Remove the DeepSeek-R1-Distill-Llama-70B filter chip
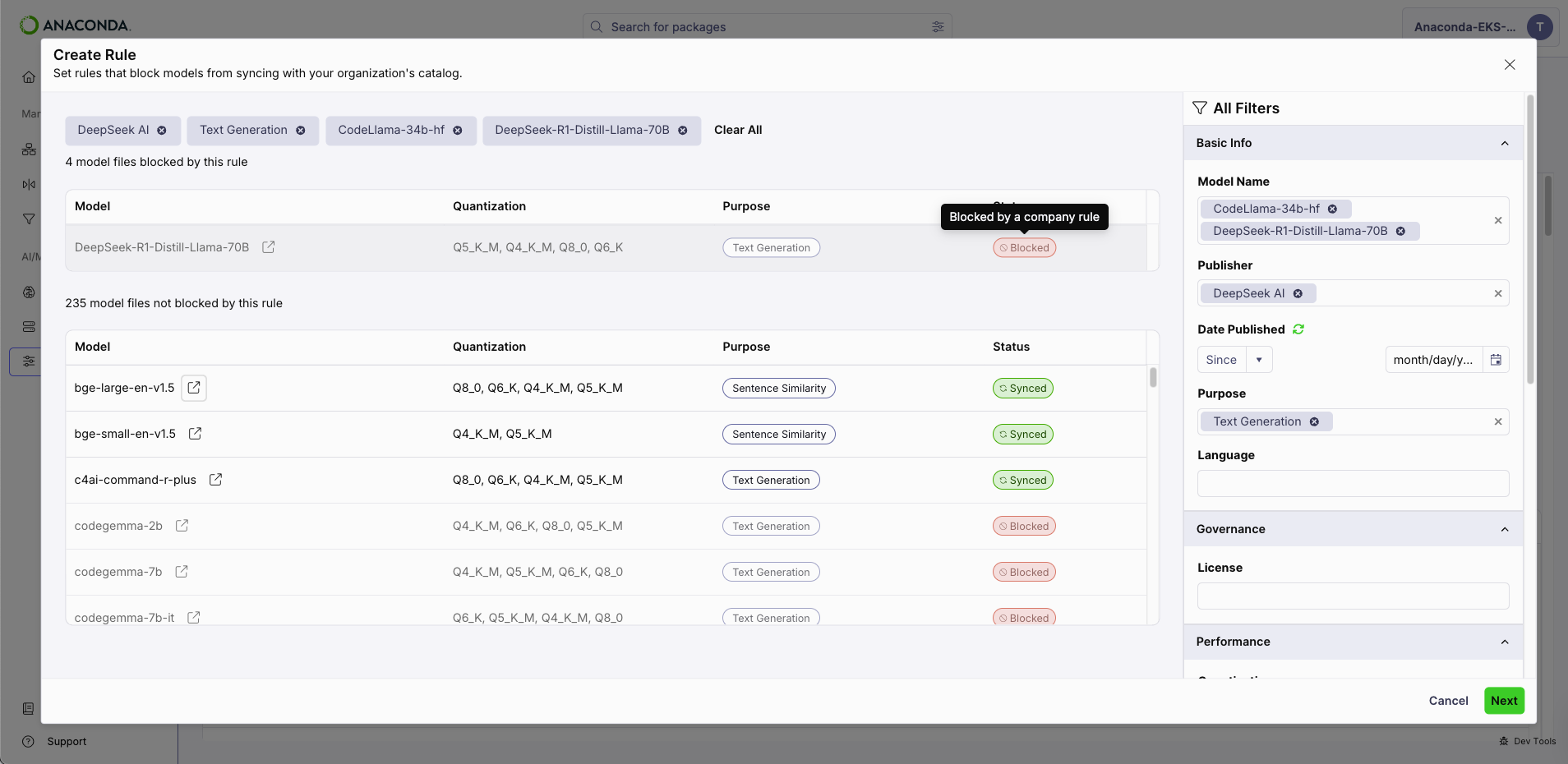This screenshot has height=764, width=1568. pos(683,131)
